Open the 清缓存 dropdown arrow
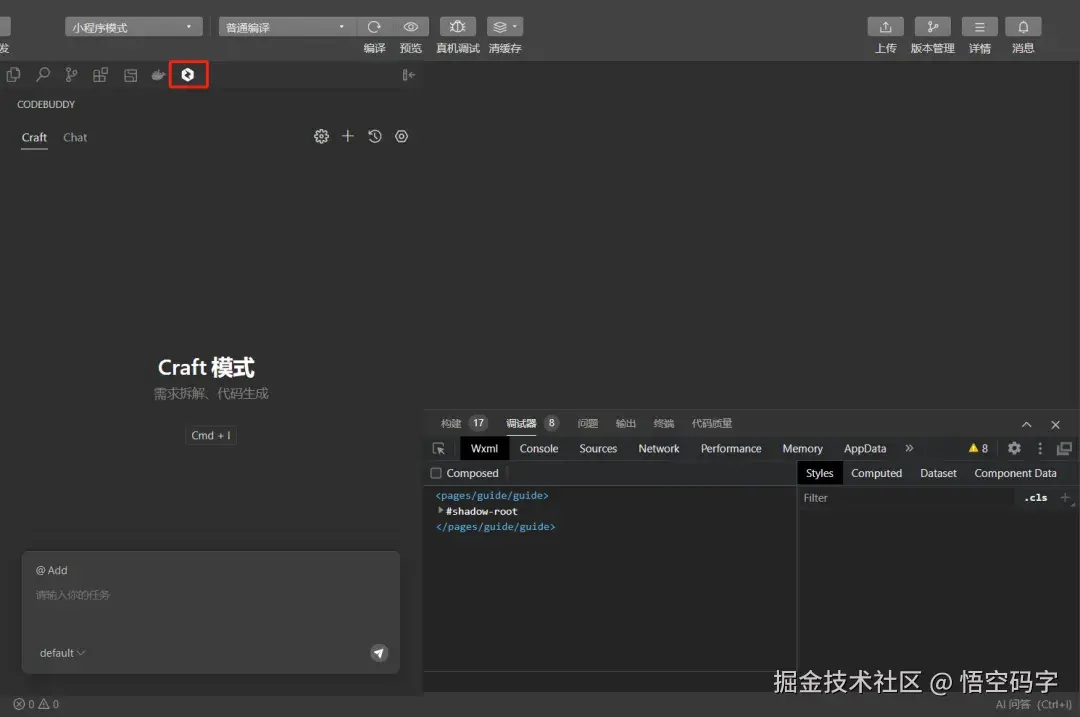The width and height of the screenshot is (1080, 717). pos(512,26)
